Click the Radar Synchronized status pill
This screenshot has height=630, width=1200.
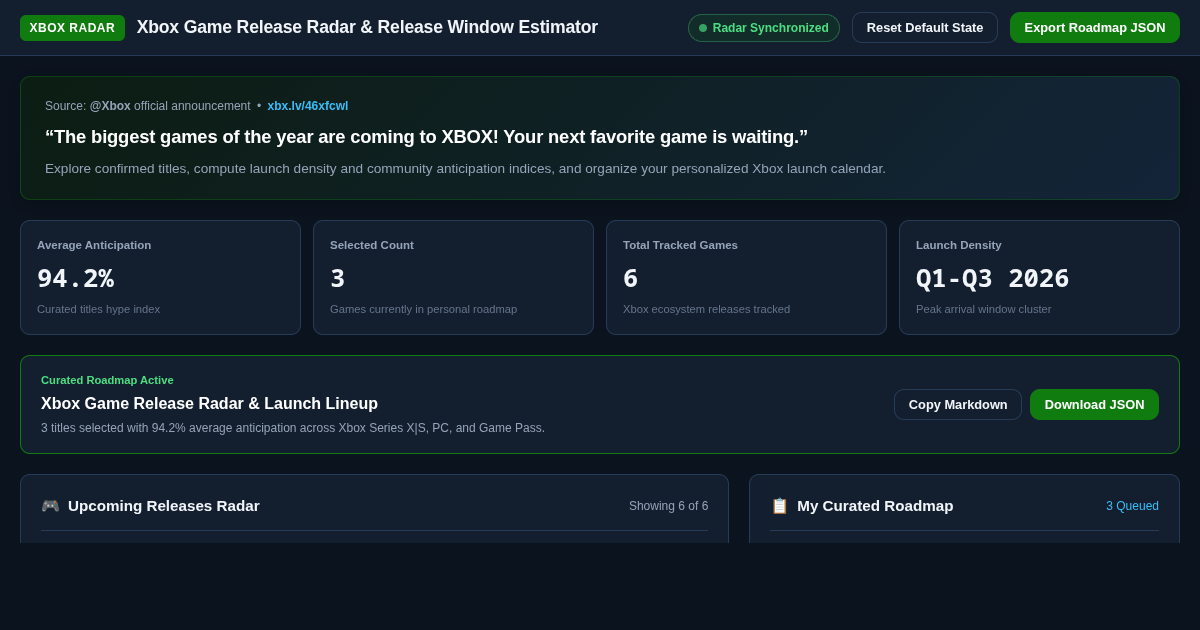[764, 28]
